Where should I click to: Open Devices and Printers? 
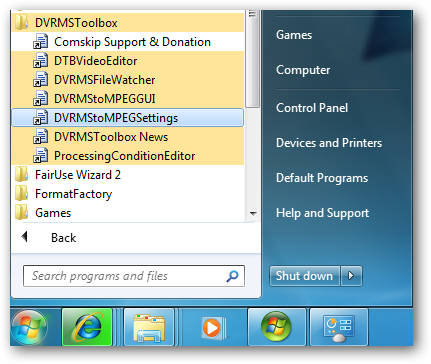(329, 143)
